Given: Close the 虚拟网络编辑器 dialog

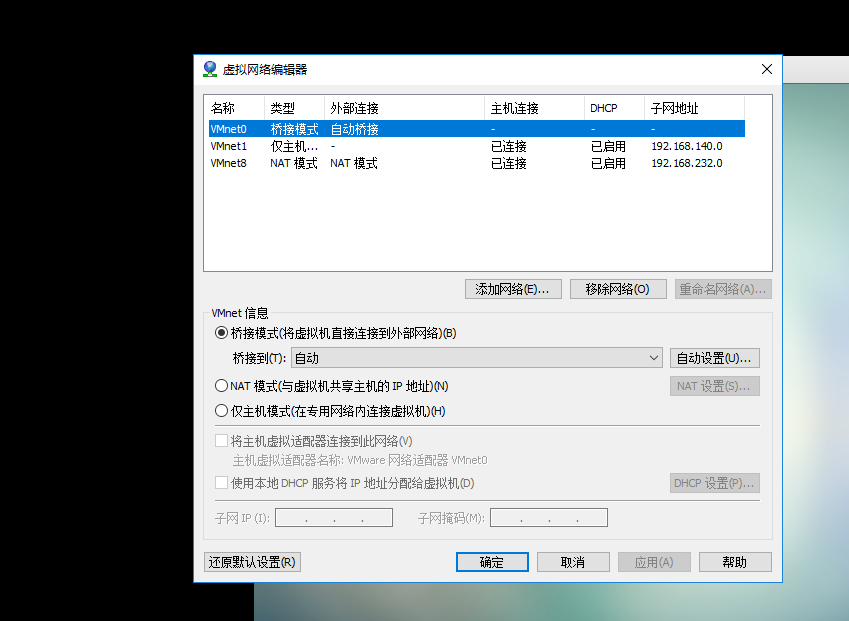Looking at the screenshot, I should [767, 69].
